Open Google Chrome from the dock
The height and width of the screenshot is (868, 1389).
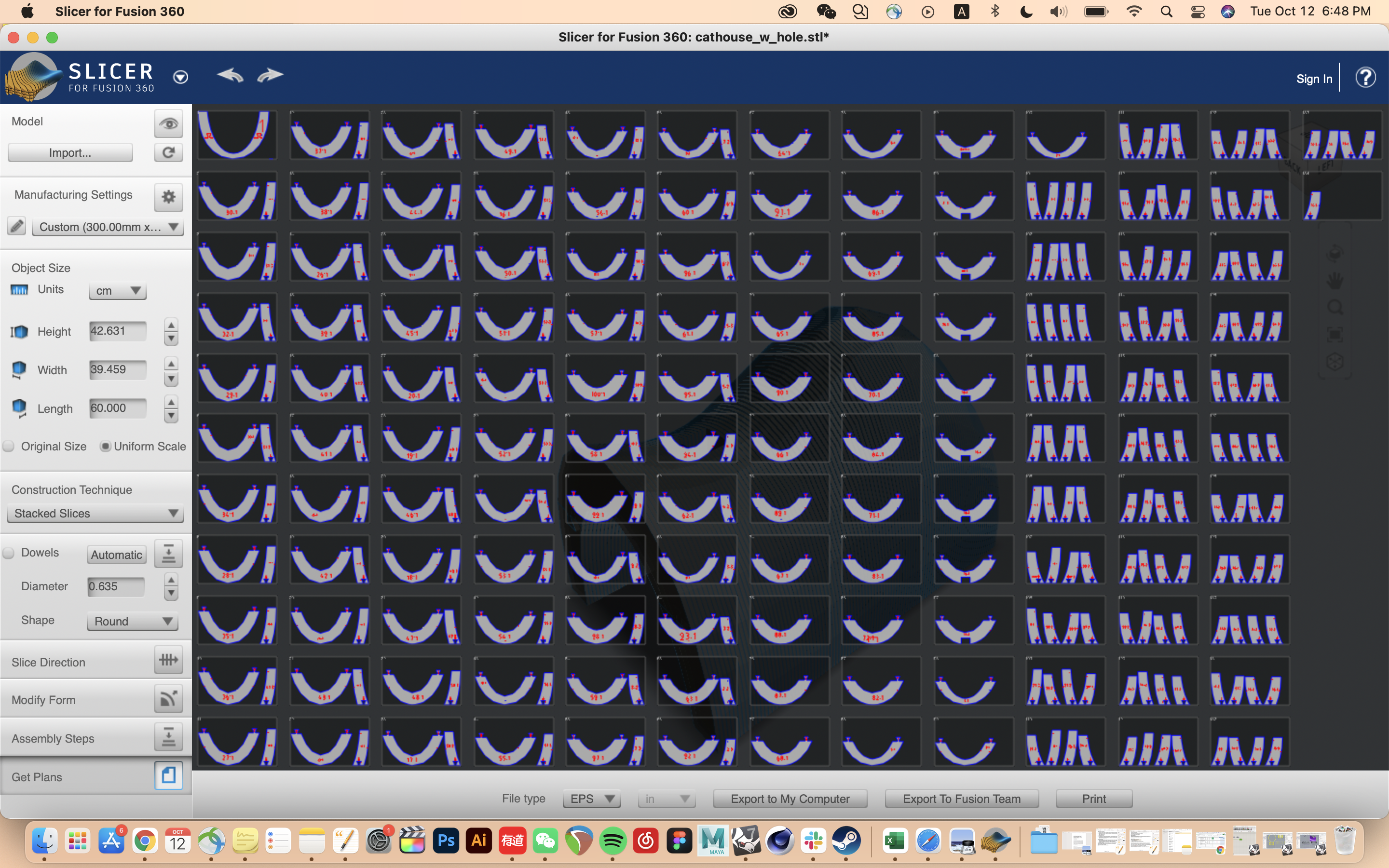(x=145, y=841)
